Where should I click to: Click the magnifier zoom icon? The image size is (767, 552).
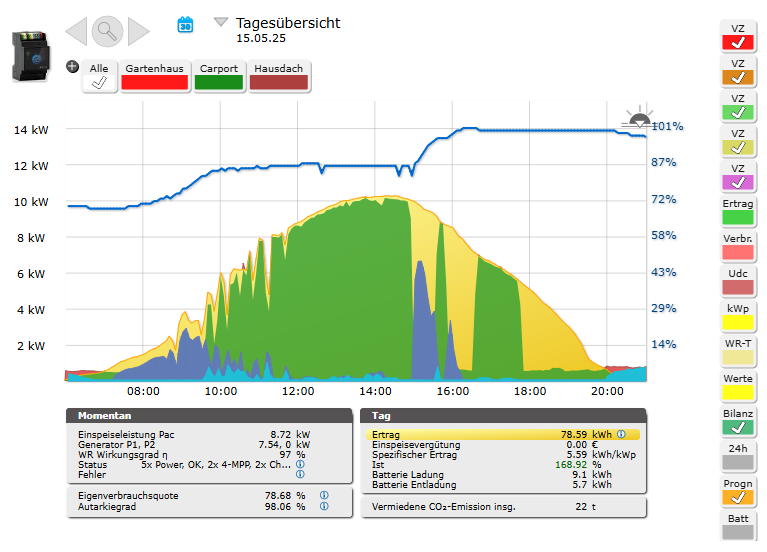tap(107, 32)
